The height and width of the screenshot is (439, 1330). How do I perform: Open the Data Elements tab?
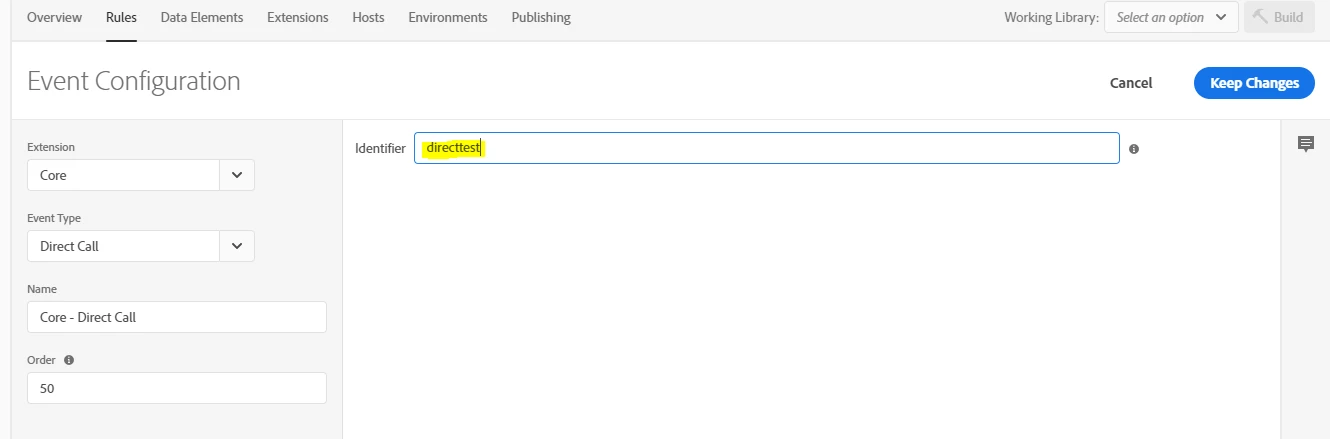tap(202, 18)
